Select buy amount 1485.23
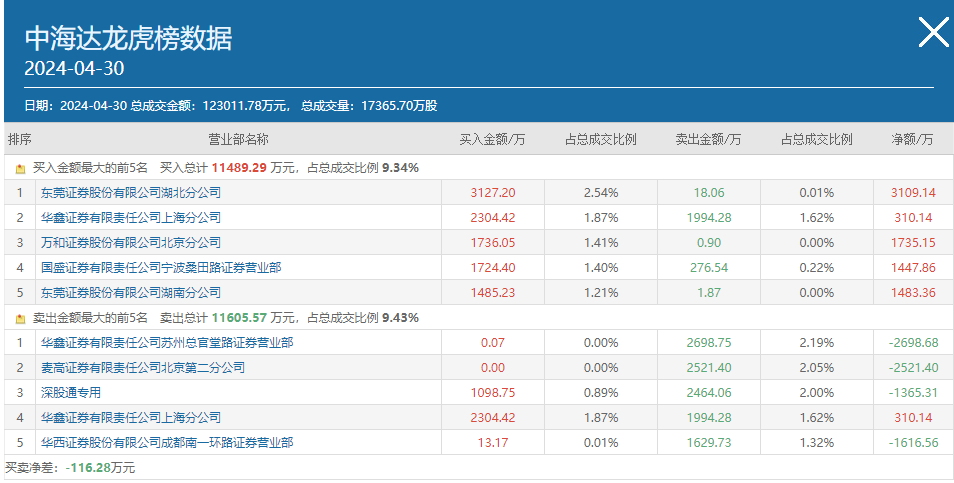Image resolution: width=954 pixels, height=483 pixels. 493,293
